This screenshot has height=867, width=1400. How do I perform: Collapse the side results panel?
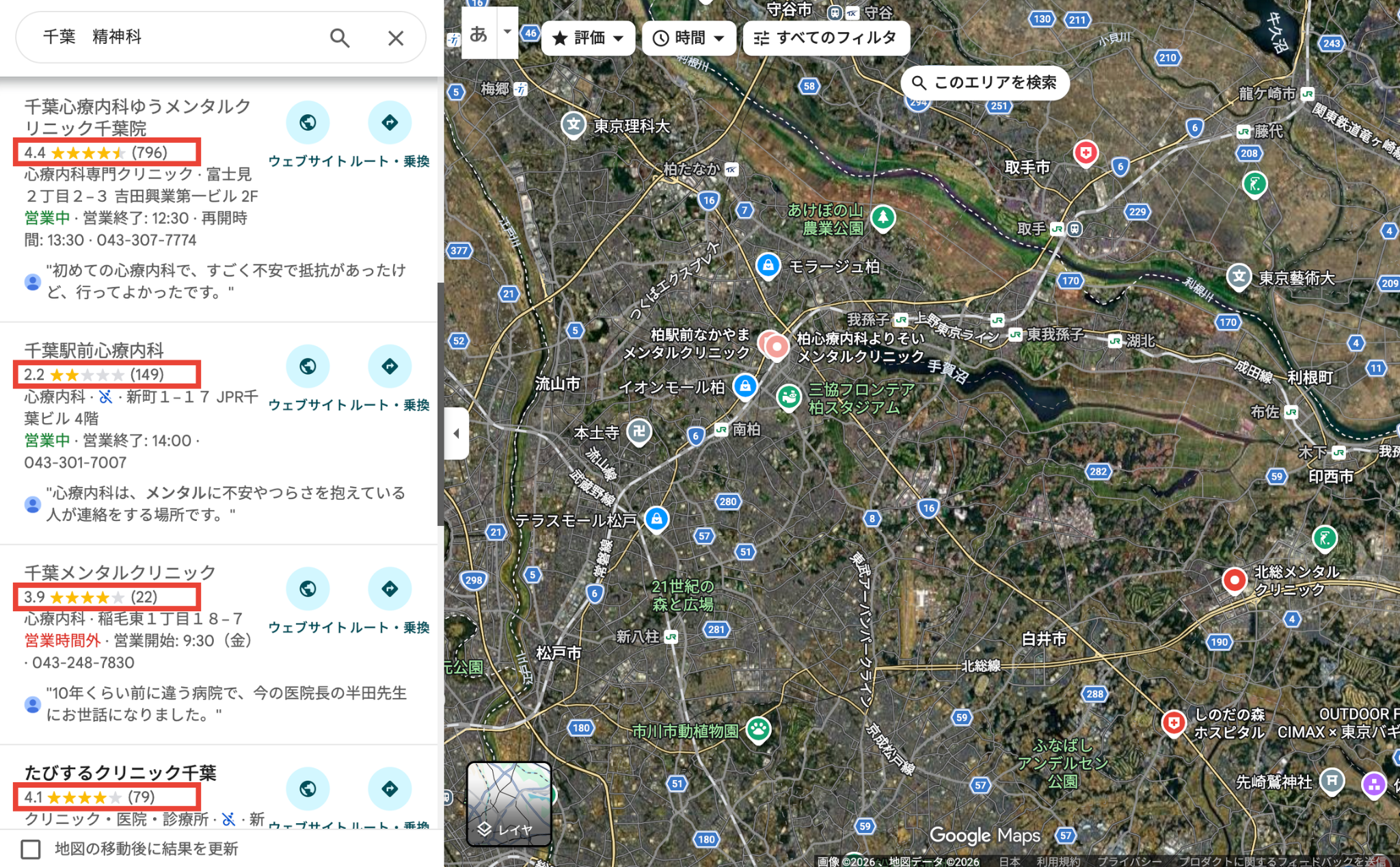[x=456, y=433]
